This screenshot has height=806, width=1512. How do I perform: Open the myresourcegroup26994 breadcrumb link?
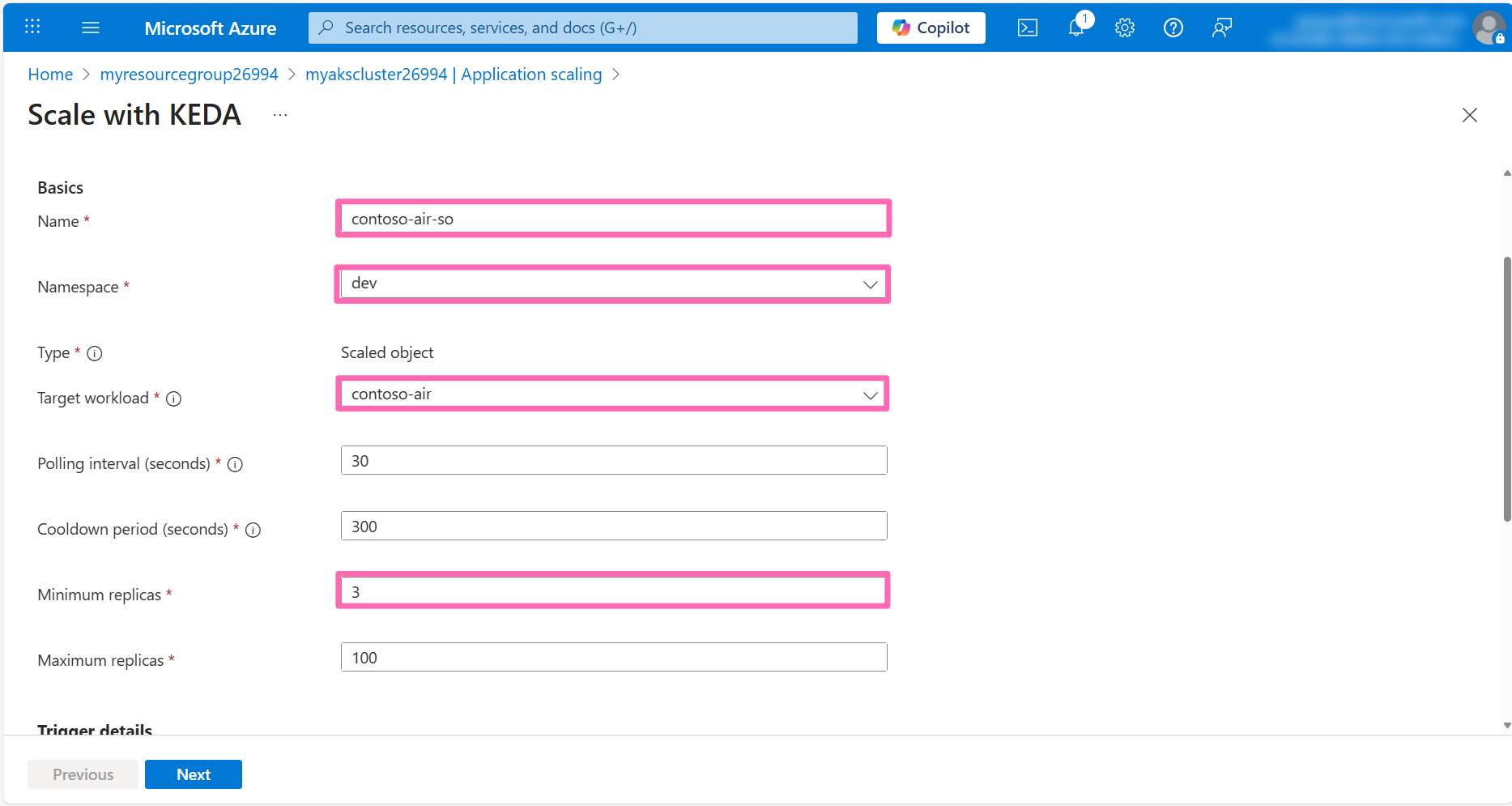tap(189, 74)
